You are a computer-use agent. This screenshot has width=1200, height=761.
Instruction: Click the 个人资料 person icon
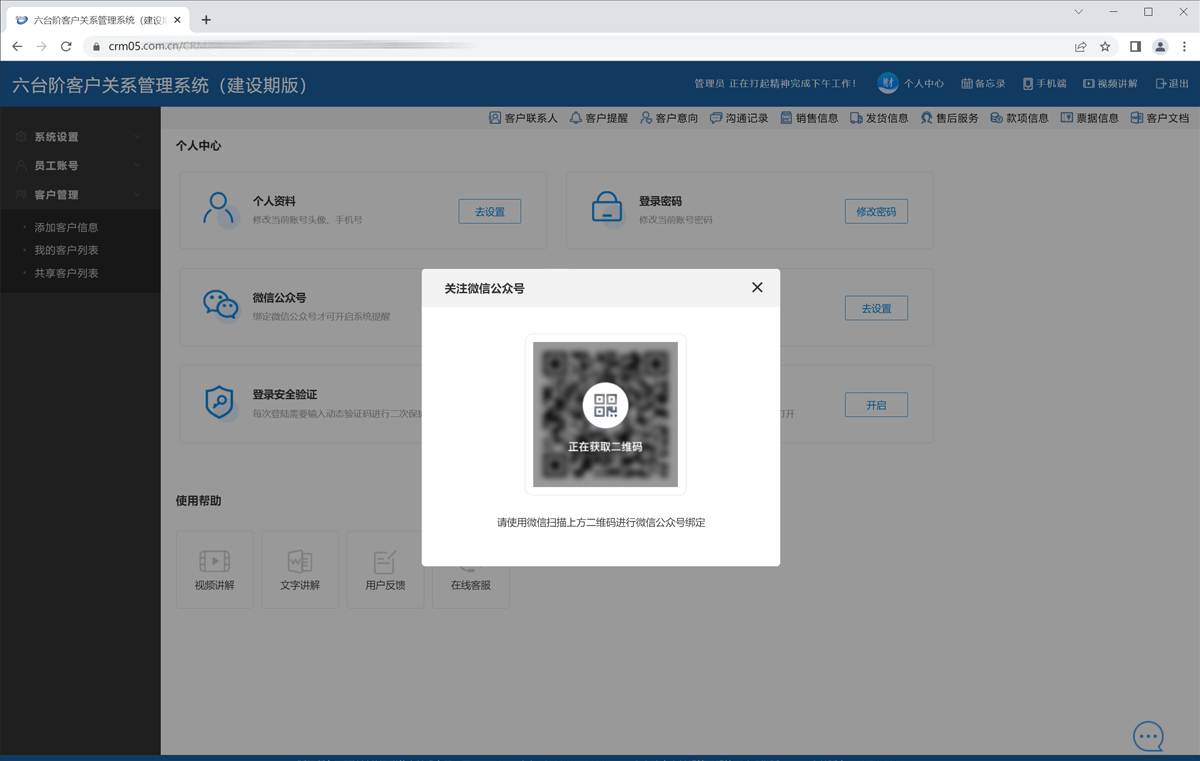(x=218, y=209)
